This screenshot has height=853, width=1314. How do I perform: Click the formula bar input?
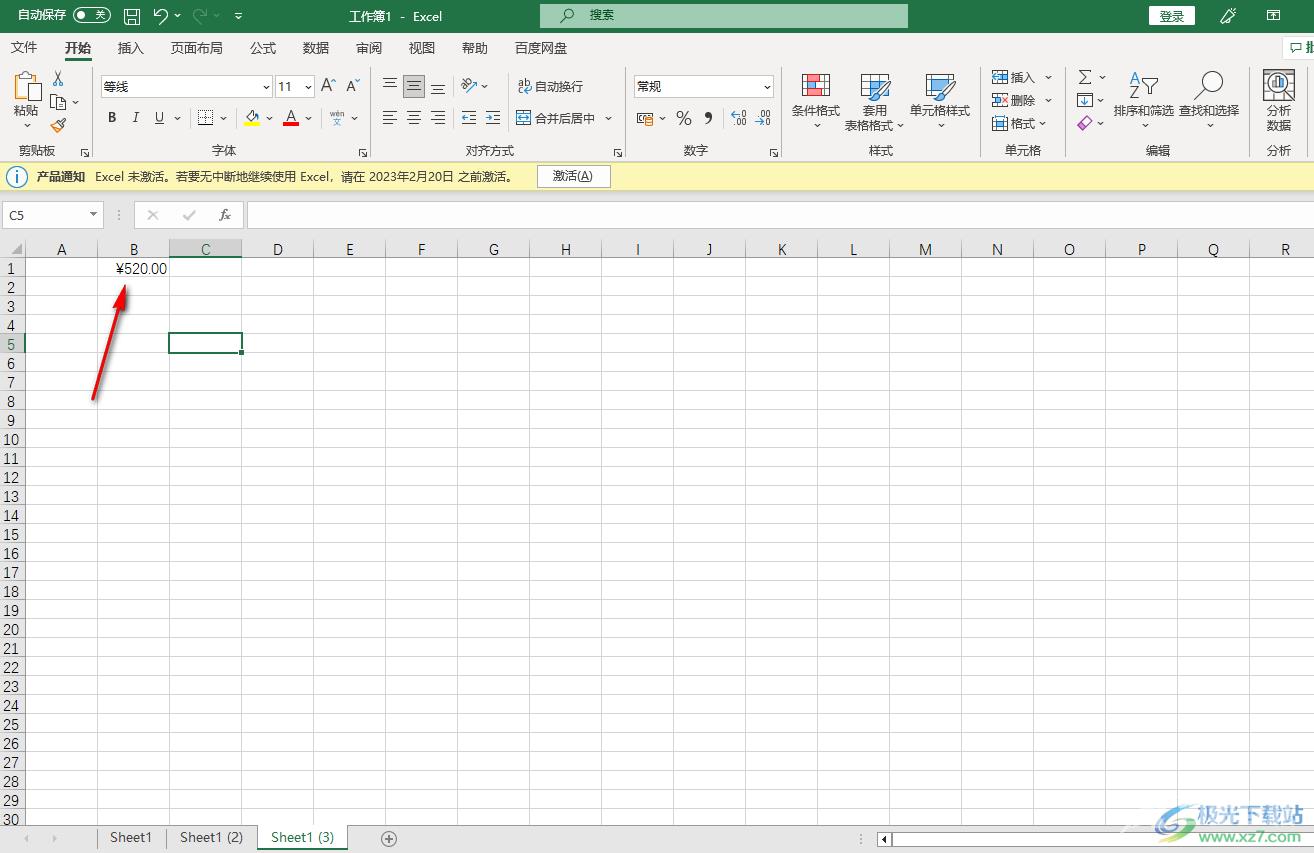(x=780, y=215)
